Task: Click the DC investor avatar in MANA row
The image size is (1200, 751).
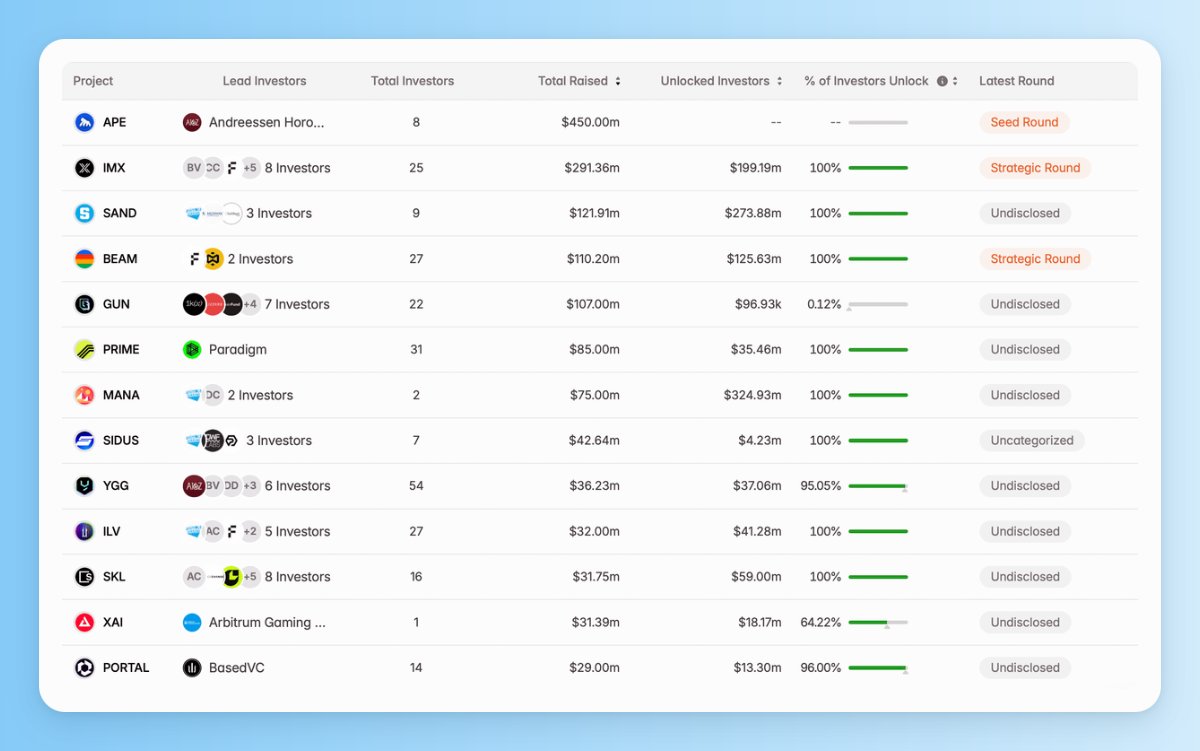Action: (213, 395)
